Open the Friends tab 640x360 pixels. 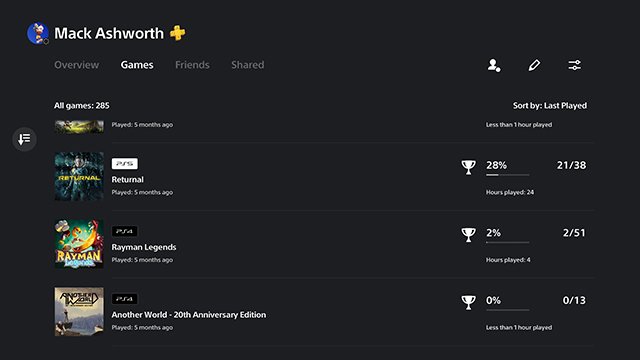tap(192, 65)
